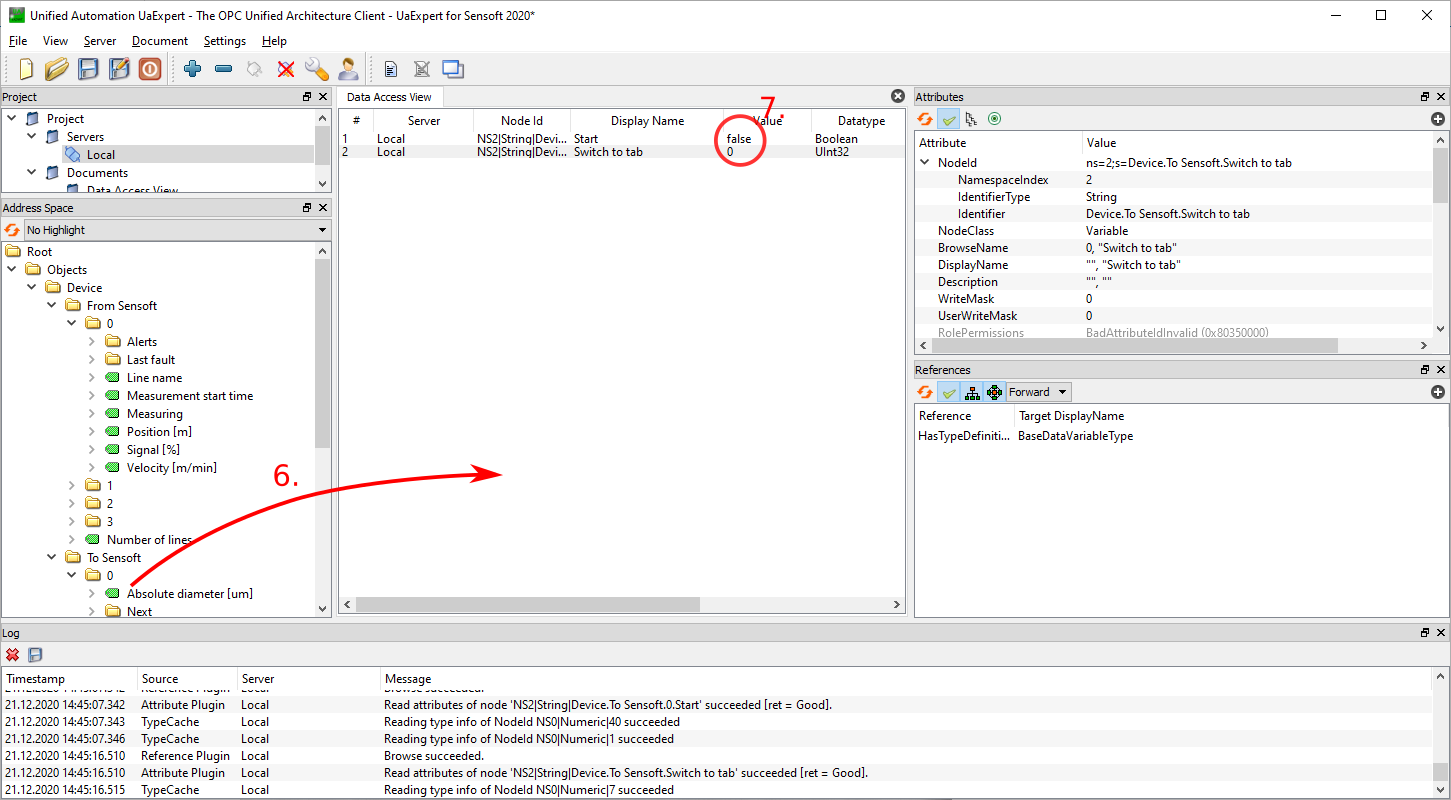The height and width of the screenshot is (800, 1451).
Task: Clear the log with the red X icon
Action: (12, 655)
